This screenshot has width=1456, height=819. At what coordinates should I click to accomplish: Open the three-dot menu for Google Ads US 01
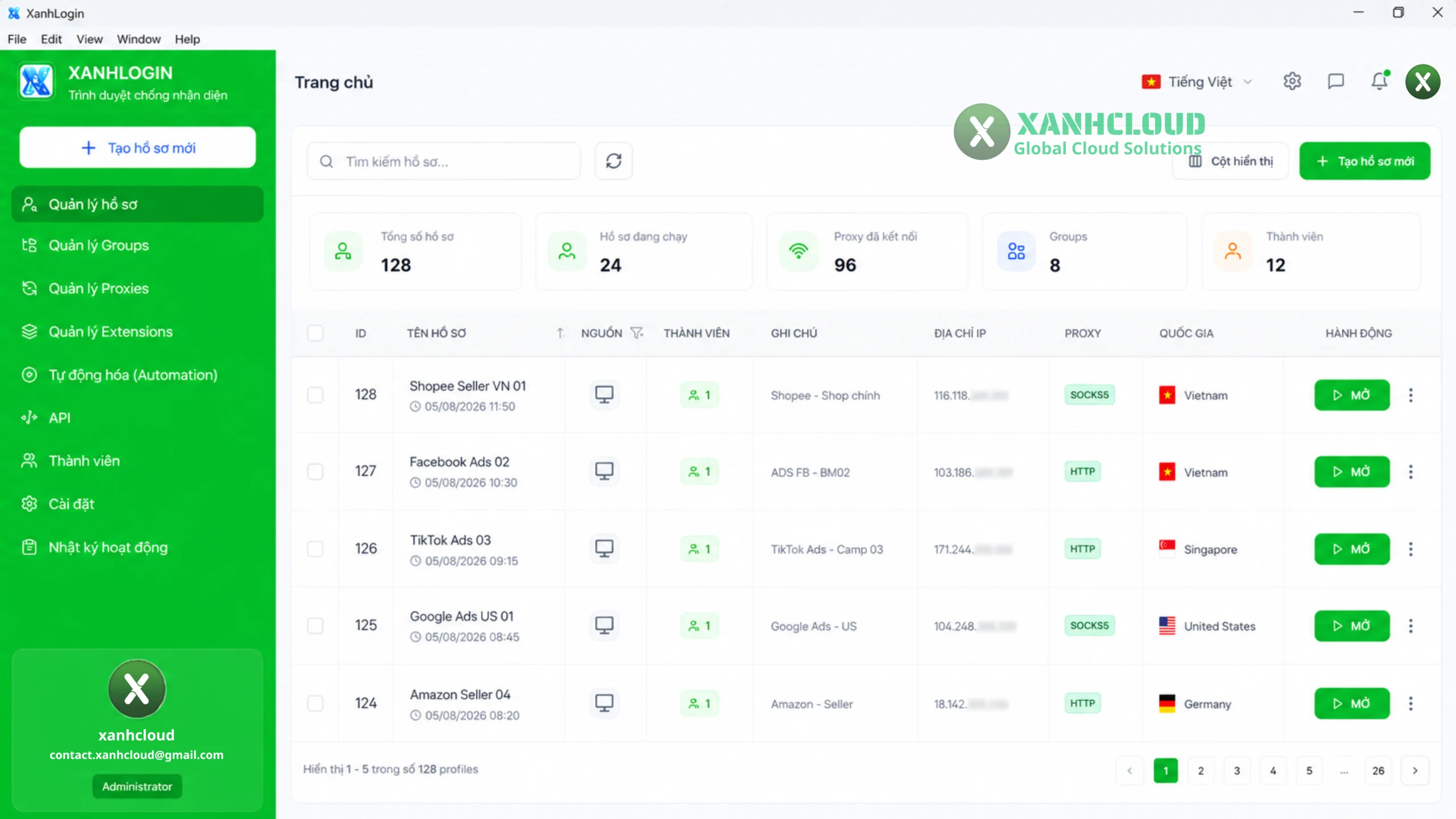(1410, 626)
